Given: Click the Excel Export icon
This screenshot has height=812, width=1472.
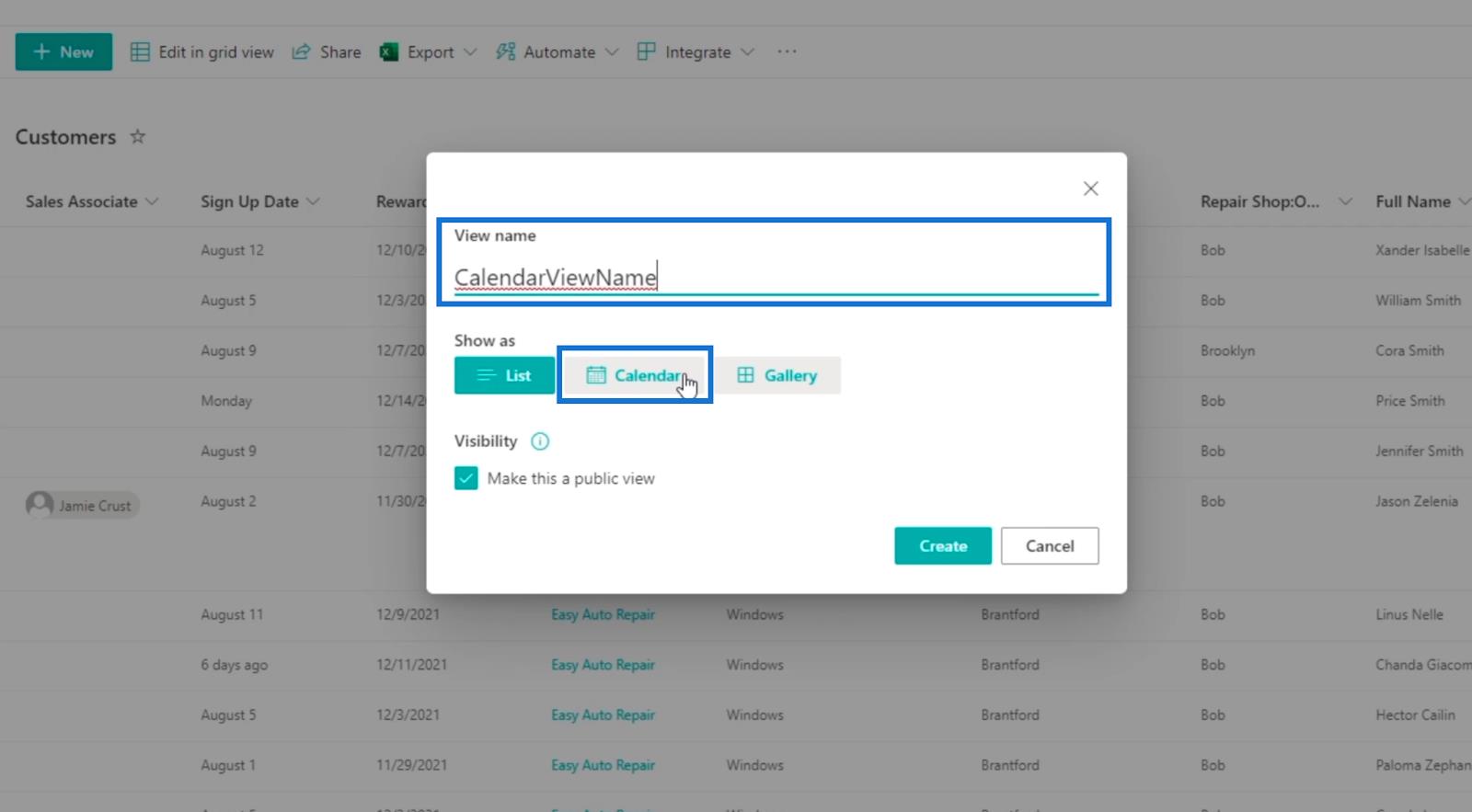Looking at the screenshot, I should coord(389,52).
